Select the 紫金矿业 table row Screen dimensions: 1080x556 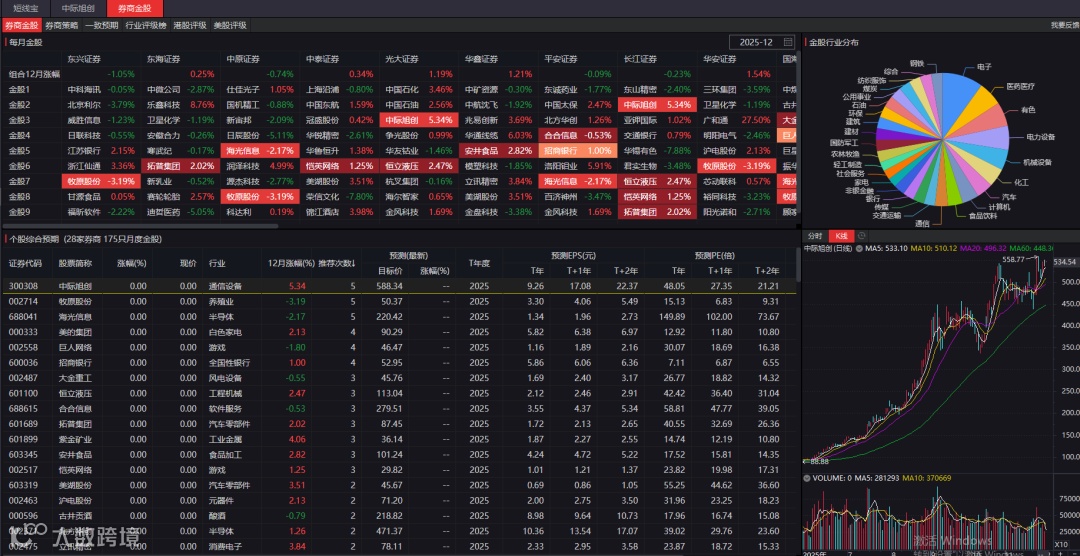pyautogui.click(x=398, y=439)
